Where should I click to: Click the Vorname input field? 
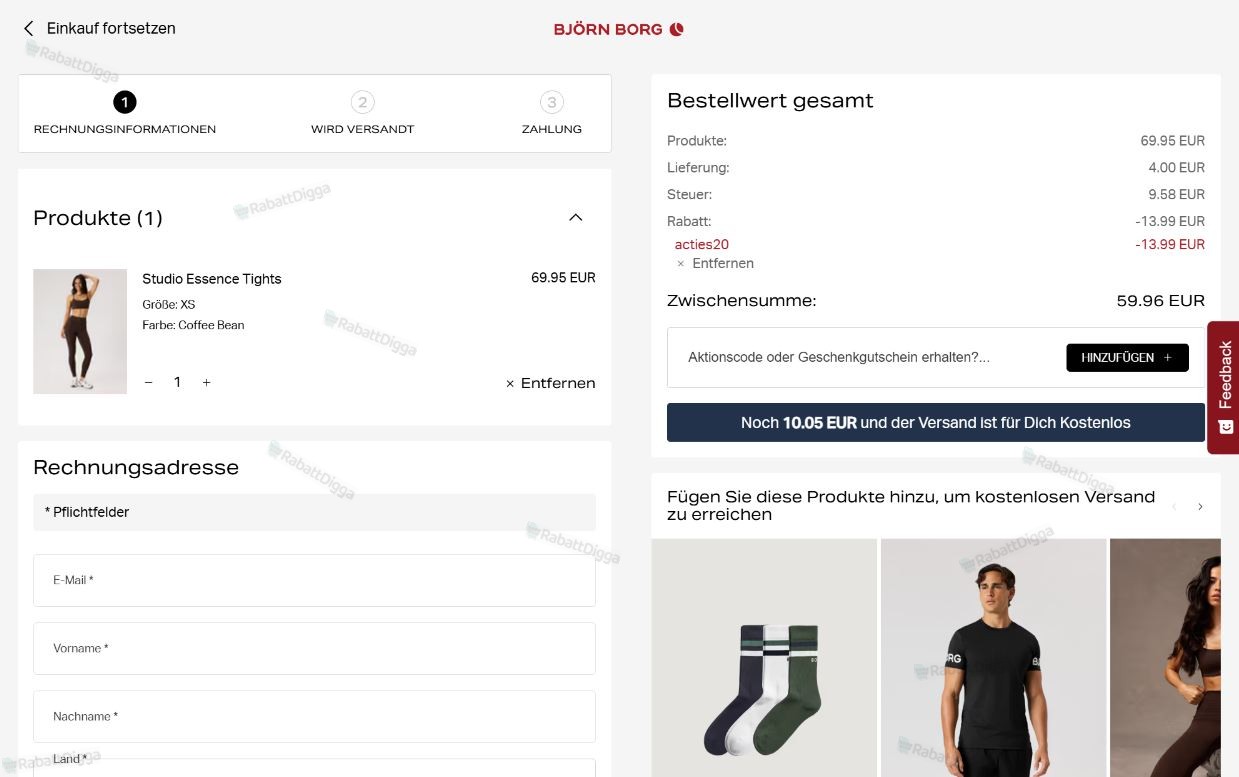314,648
